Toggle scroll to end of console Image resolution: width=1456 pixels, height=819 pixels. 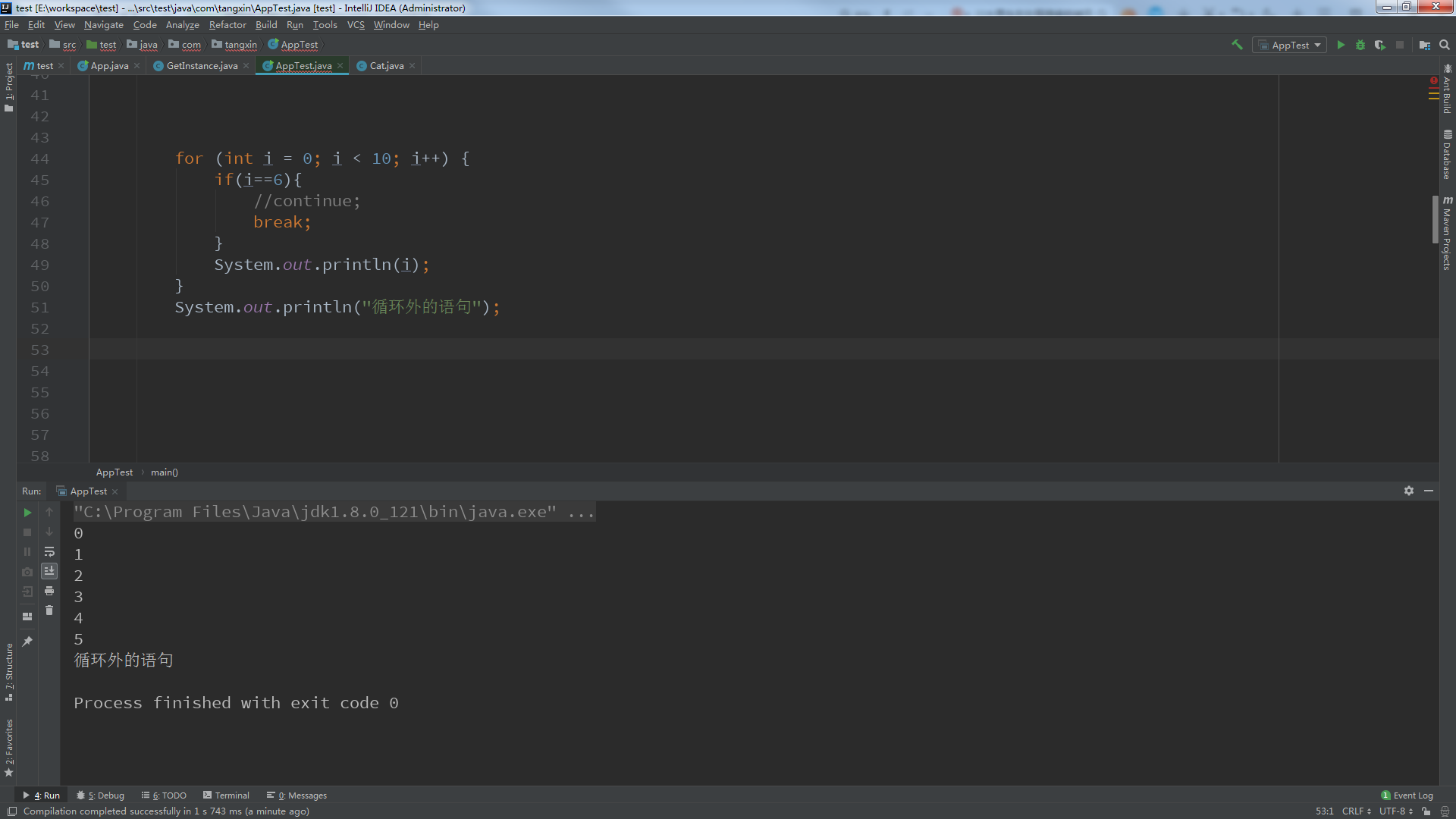click(x=49, y=571)
